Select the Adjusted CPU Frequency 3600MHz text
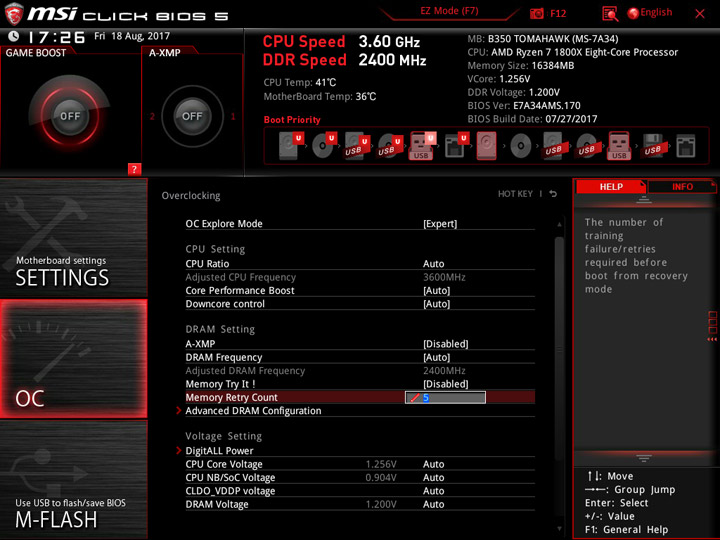 [444, 277]
